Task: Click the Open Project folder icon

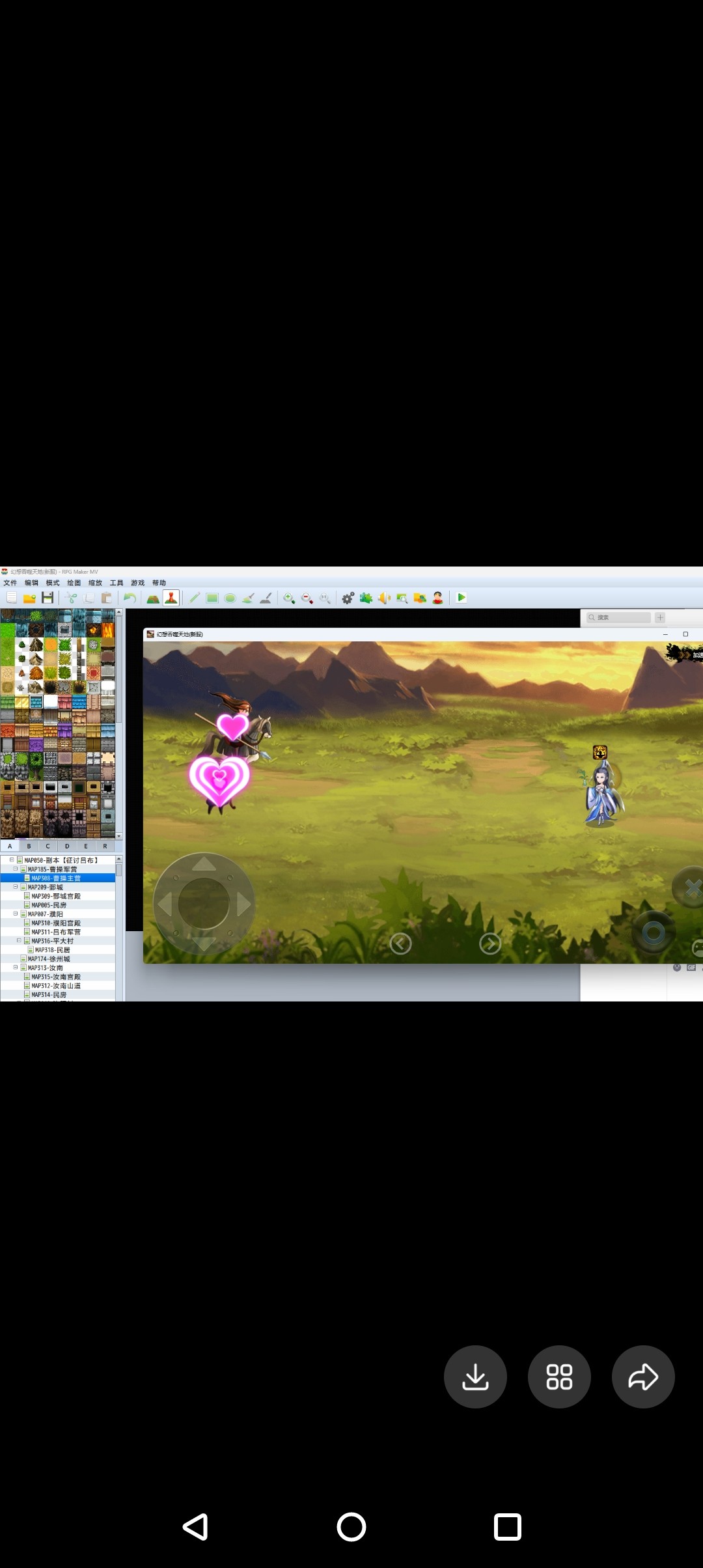Action: 29,598
